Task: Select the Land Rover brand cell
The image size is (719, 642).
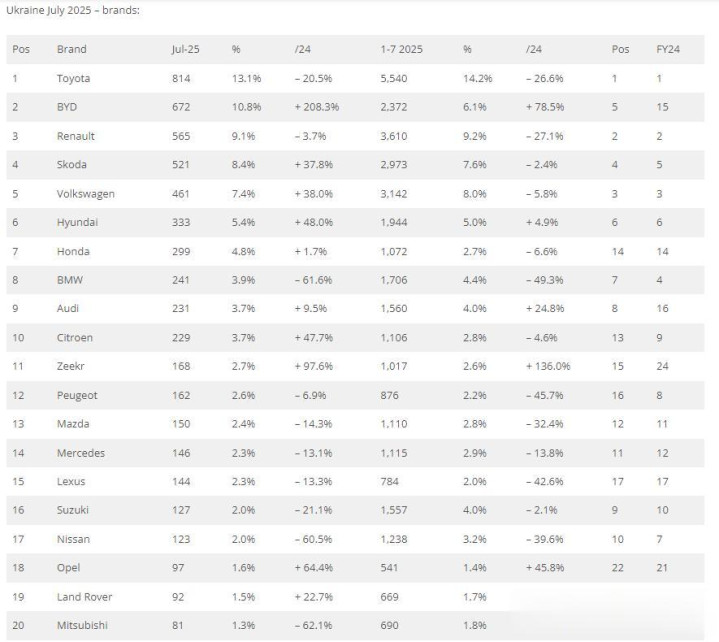Action: (x=84, y=597)
